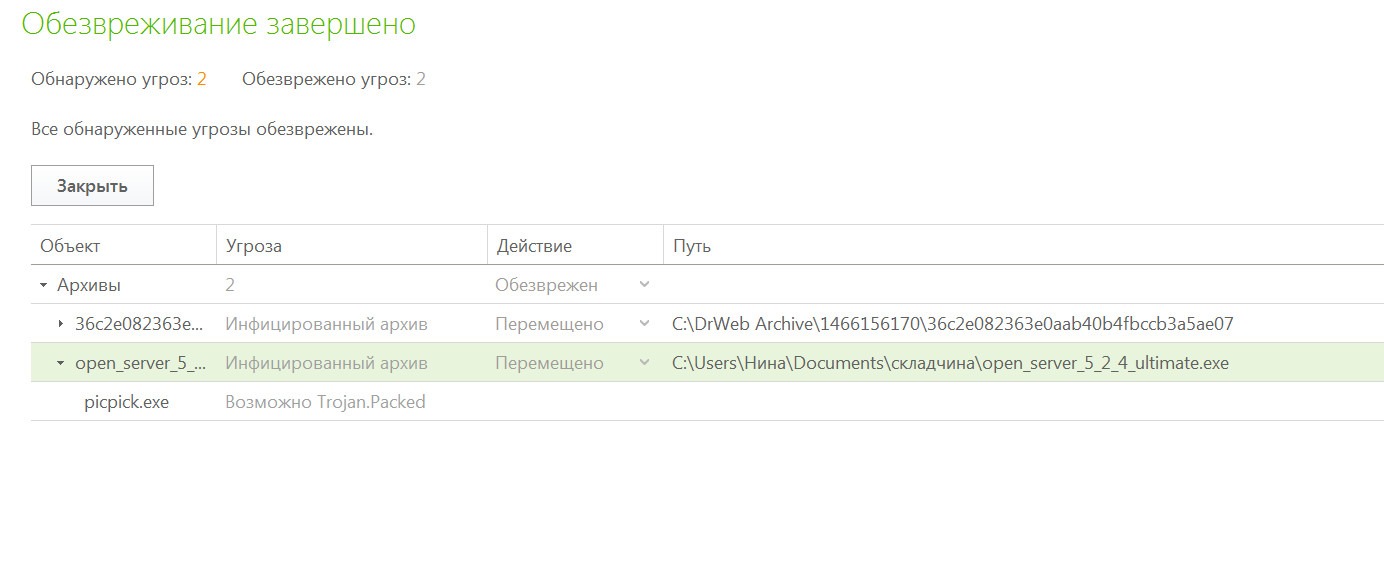Open action dropdown next to Обезврежен
The height and width of the screenshot is (563, 1384).
pos(644,285)
